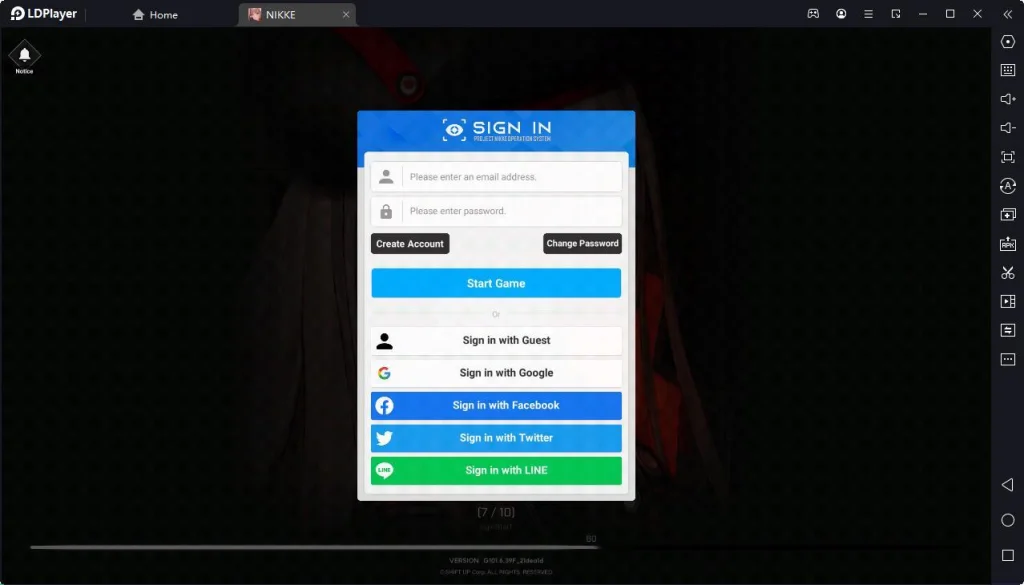Tap the Android recent apps square button

click(1008, 556)
